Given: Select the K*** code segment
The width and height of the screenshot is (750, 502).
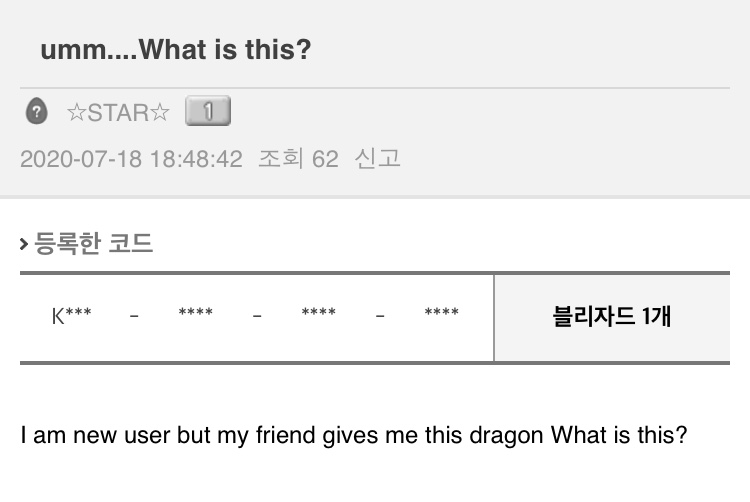Looking at the screenshot, I should click(x=72, y=317).
